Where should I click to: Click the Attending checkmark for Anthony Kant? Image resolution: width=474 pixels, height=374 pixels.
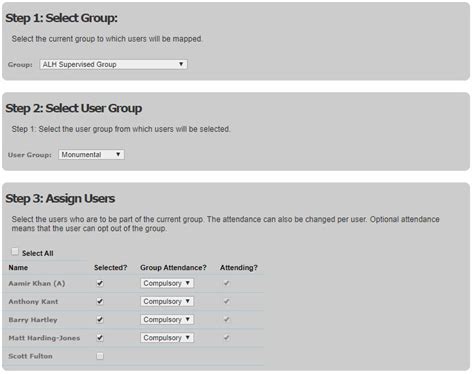point(226,301)
